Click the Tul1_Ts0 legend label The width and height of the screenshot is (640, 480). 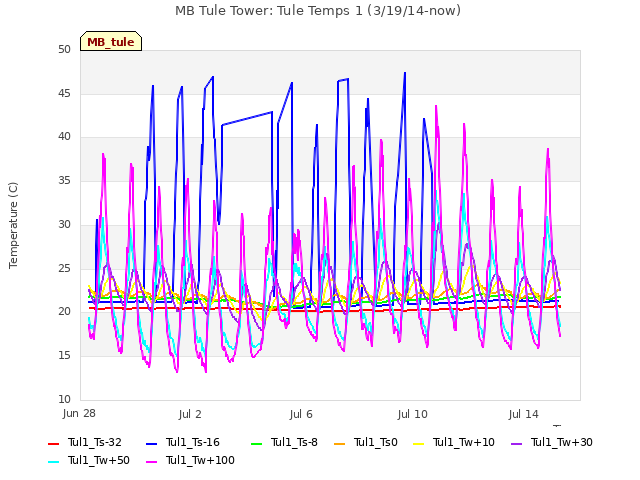click(376, 442)
